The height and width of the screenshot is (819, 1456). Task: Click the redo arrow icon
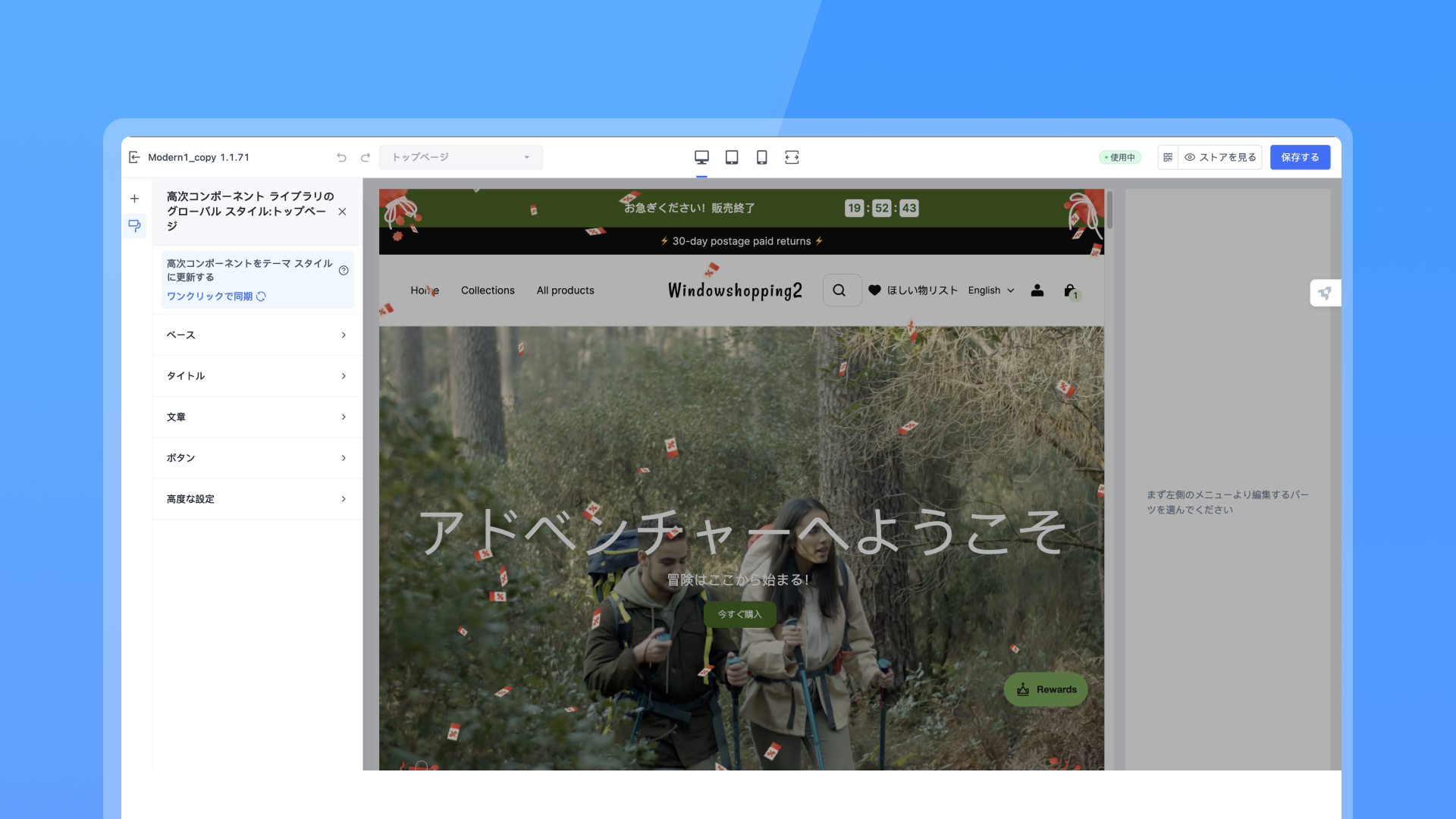tap(365, 157)
